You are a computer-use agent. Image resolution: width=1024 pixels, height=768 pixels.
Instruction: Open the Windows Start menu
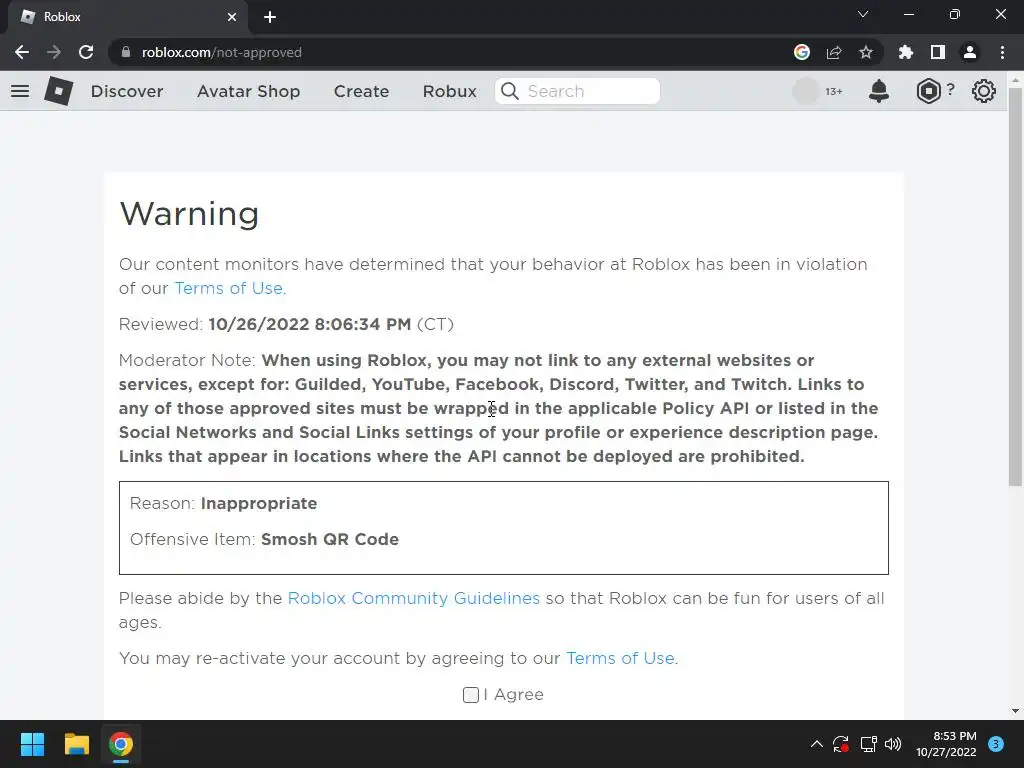pos(32,744)
